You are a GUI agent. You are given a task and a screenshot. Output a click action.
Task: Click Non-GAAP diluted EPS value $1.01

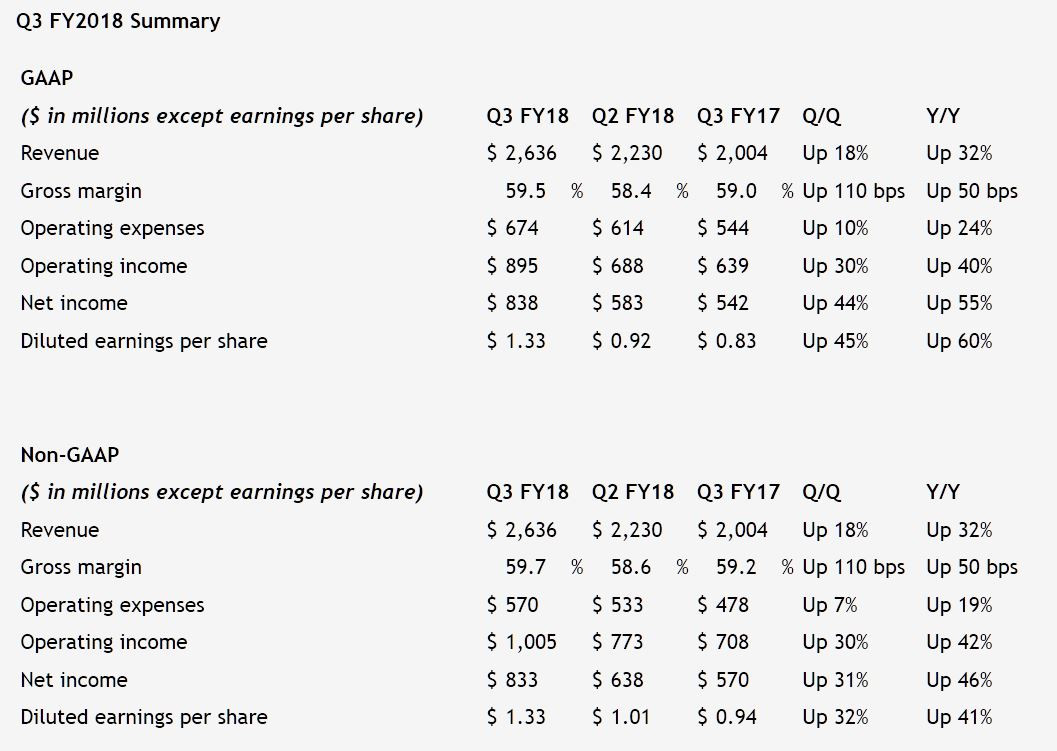(x=621, y=717)
